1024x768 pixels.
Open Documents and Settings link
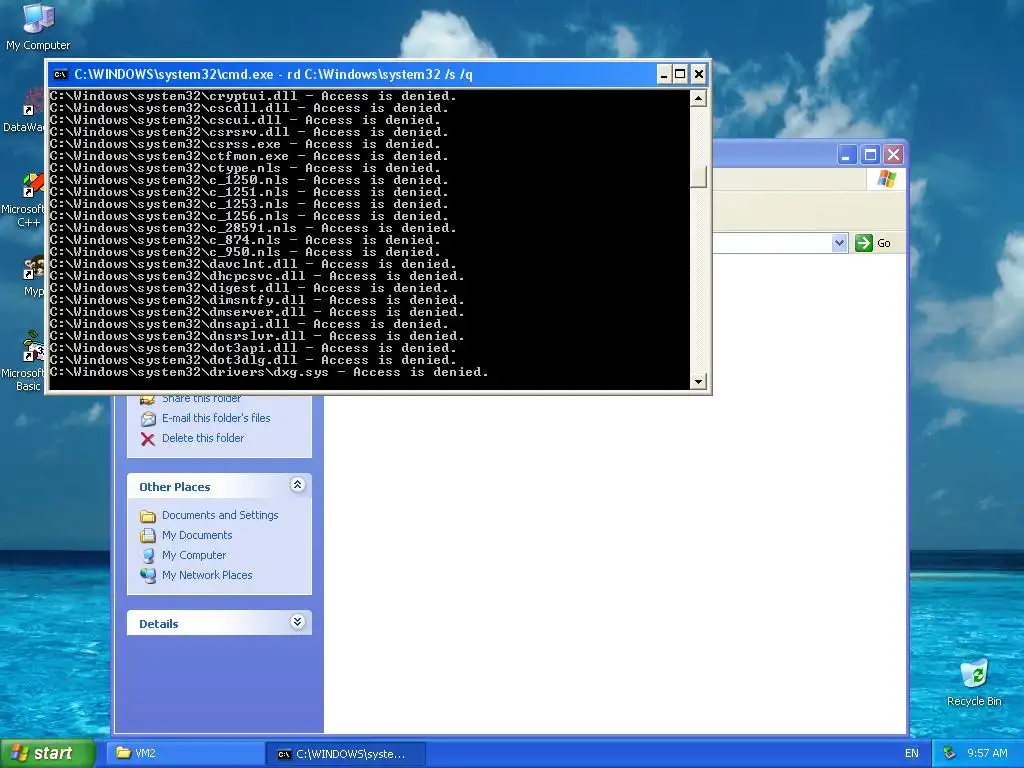220,515
